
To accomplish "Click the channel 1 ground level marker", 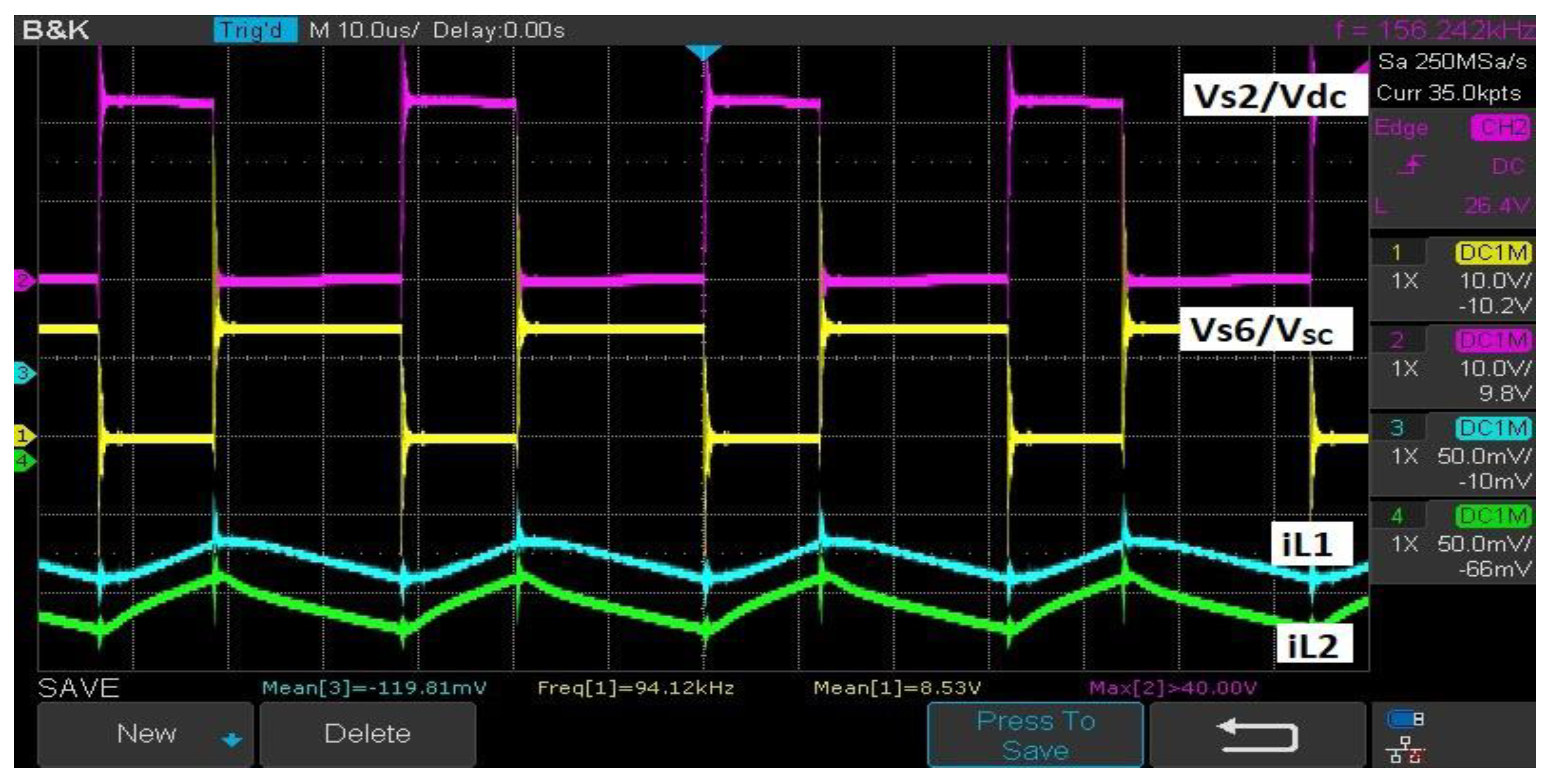I will pos(24,435).
